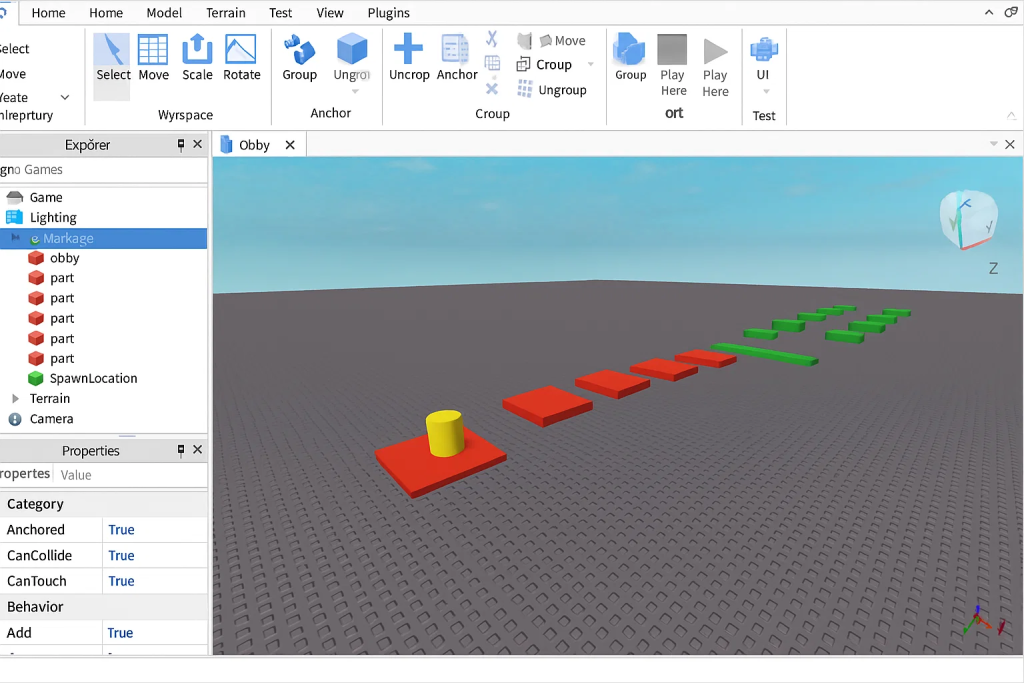Open the first Home tab
This screenshot has height=683, width=1024.
(48, 12)
